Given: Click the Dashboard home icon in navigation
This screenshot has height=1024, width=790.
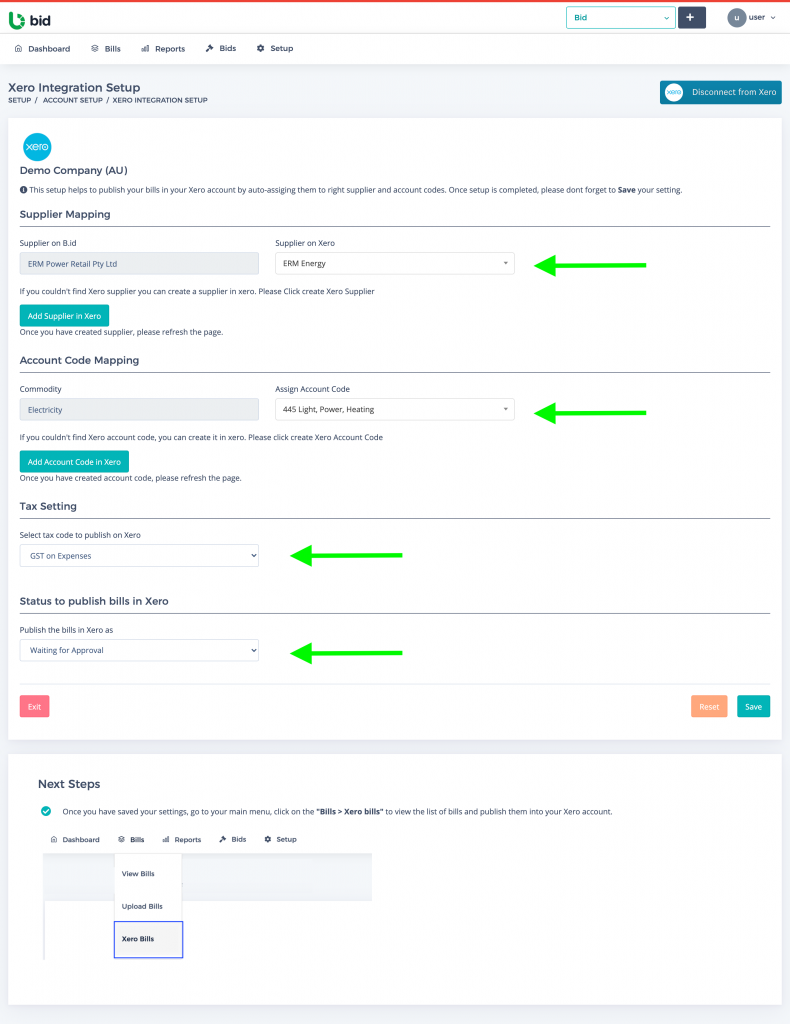Looking at the screenshot, I should point(18,48).
